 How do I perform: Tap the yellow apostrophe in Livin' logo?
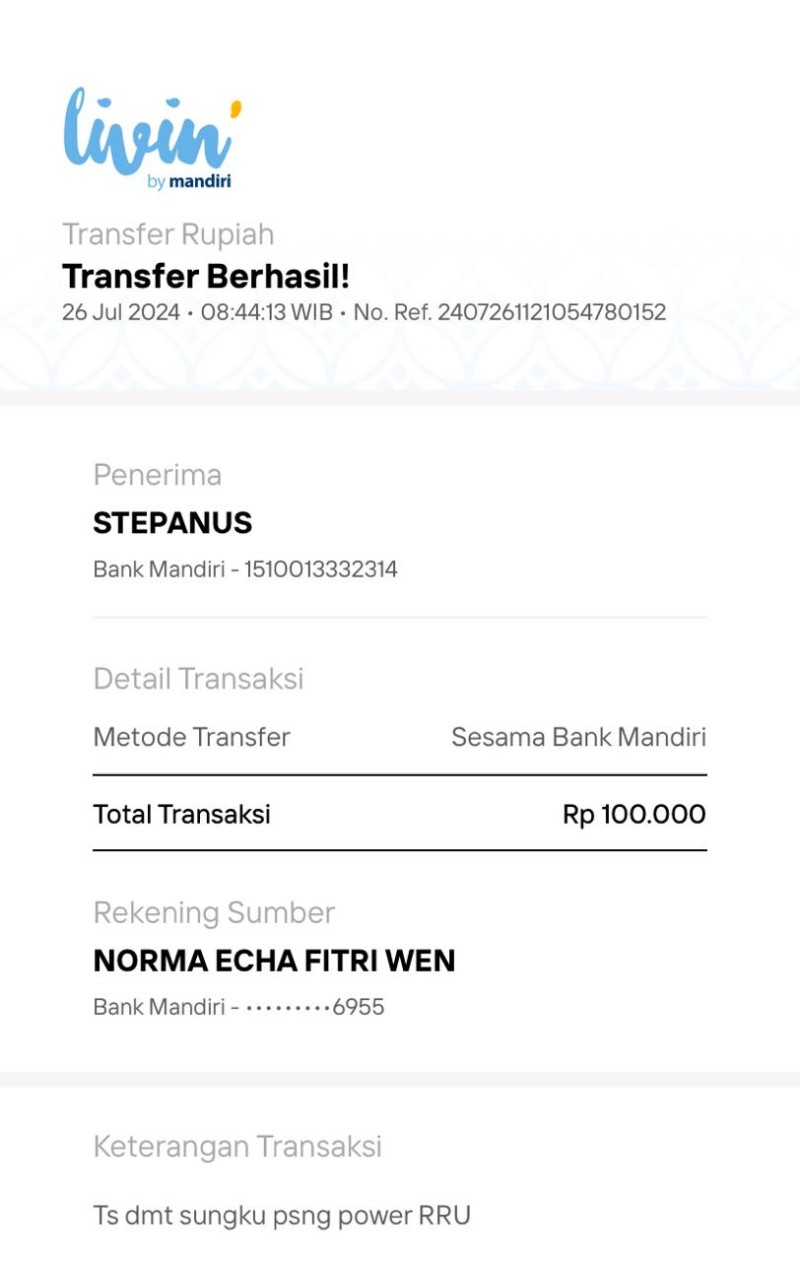[x=235, y=106]
